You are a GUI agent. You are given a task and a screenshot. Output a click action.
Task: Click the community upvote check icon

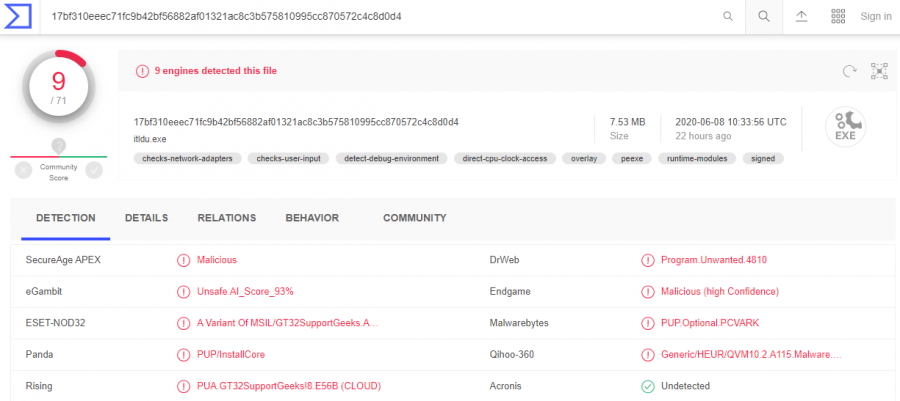click(94, 170)
